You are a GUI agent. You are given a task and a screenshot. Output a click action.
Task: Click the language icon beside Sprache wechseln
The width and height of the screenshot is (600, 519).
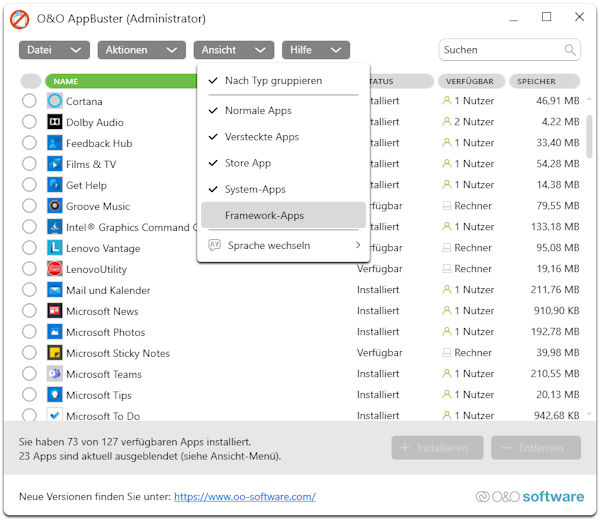tap(214, 245)
